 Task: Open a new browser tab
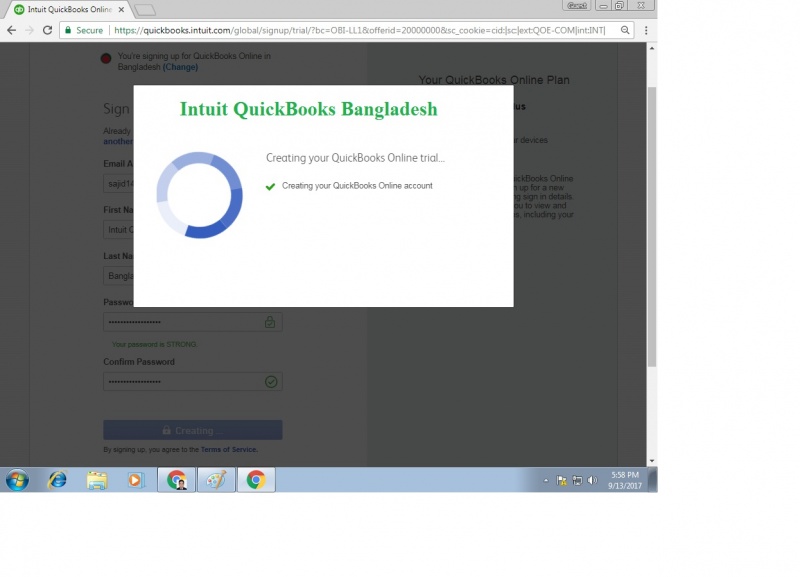point(145,10)
